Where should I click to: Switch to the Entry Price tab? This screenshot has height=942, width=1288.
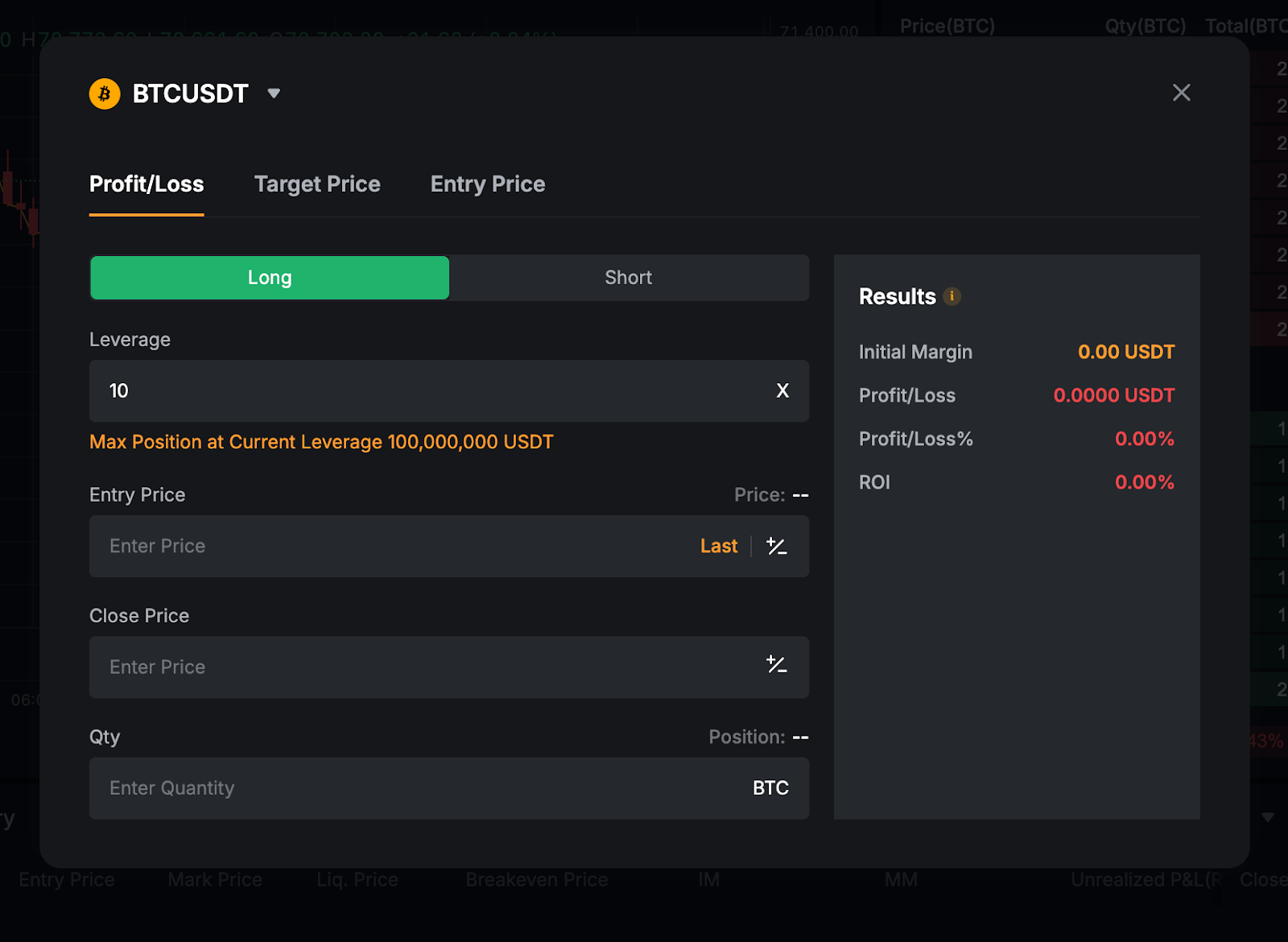(488, 184)
